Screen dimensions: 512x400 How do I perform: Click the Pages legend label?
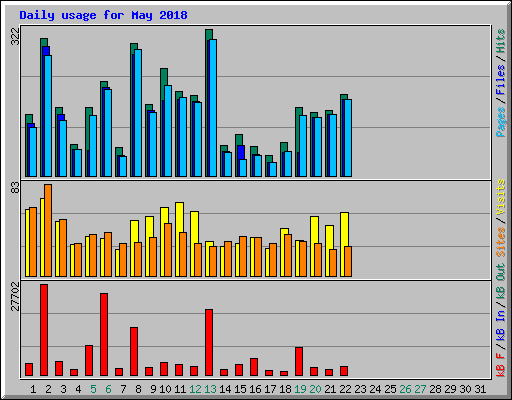[x=501, y=122]
